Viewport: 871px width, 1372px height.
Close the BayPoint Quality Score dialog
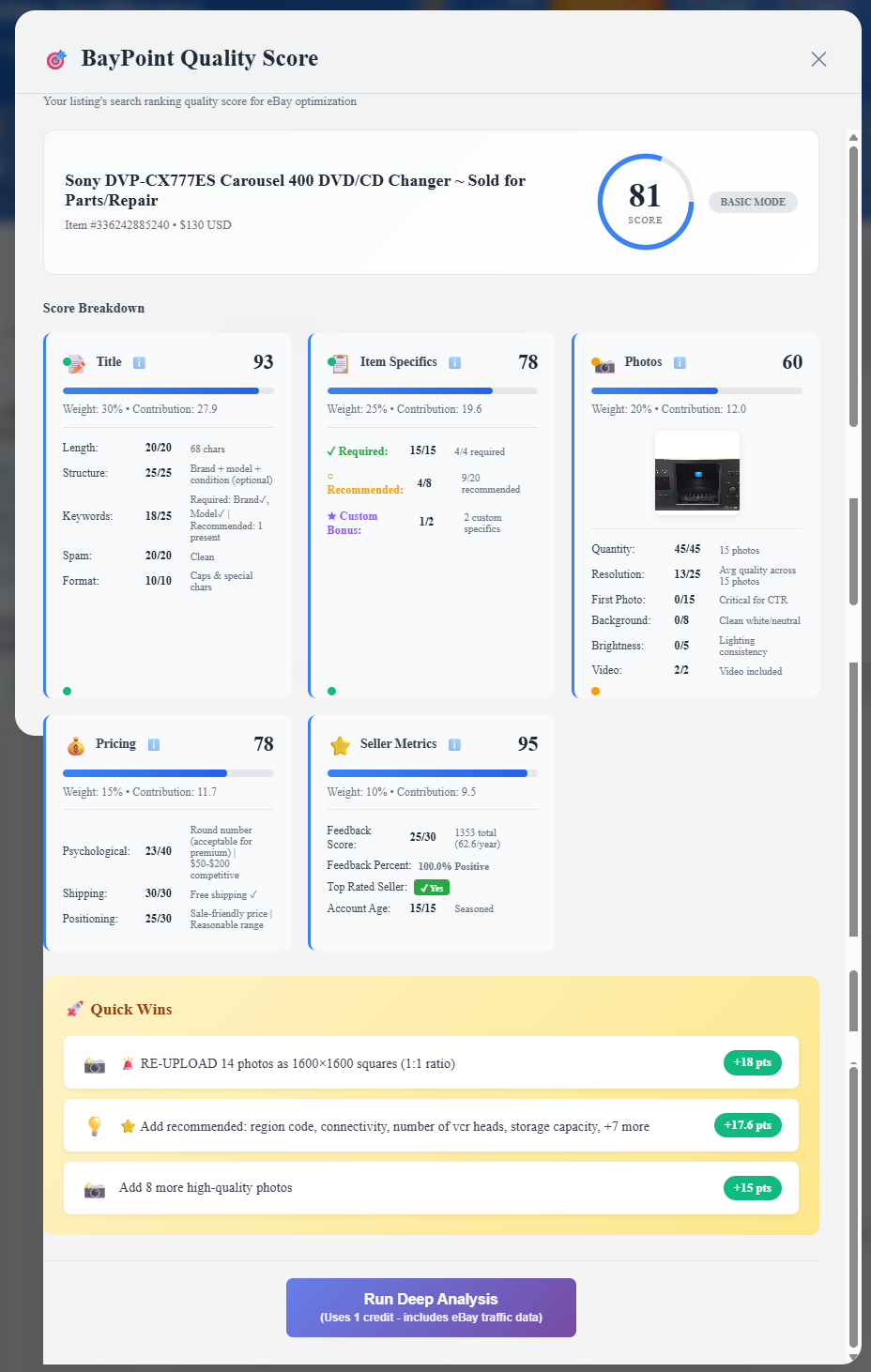click(x=818, y=59)
